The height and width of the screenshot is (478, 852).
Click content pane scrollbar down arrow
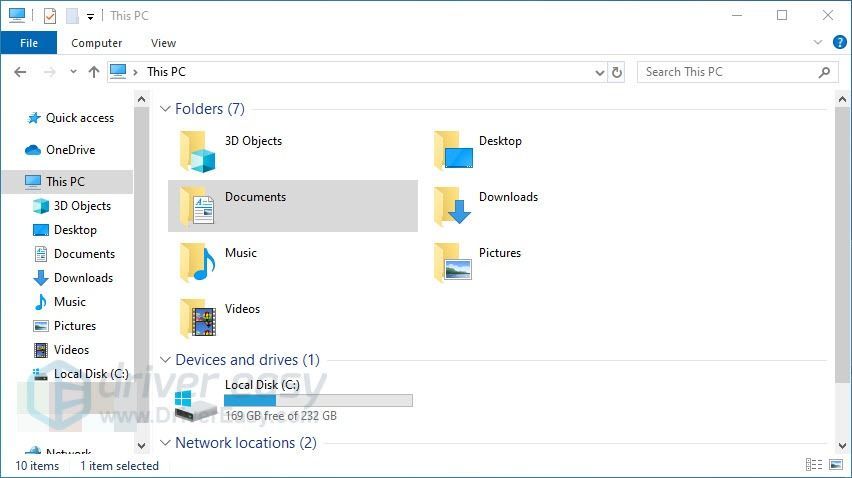point(842,446)
